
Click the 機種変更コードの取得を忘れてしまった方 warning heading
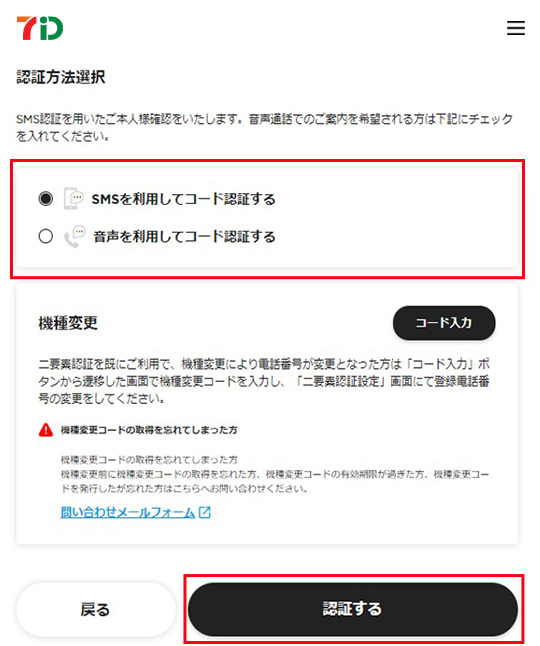click(149, 430)
